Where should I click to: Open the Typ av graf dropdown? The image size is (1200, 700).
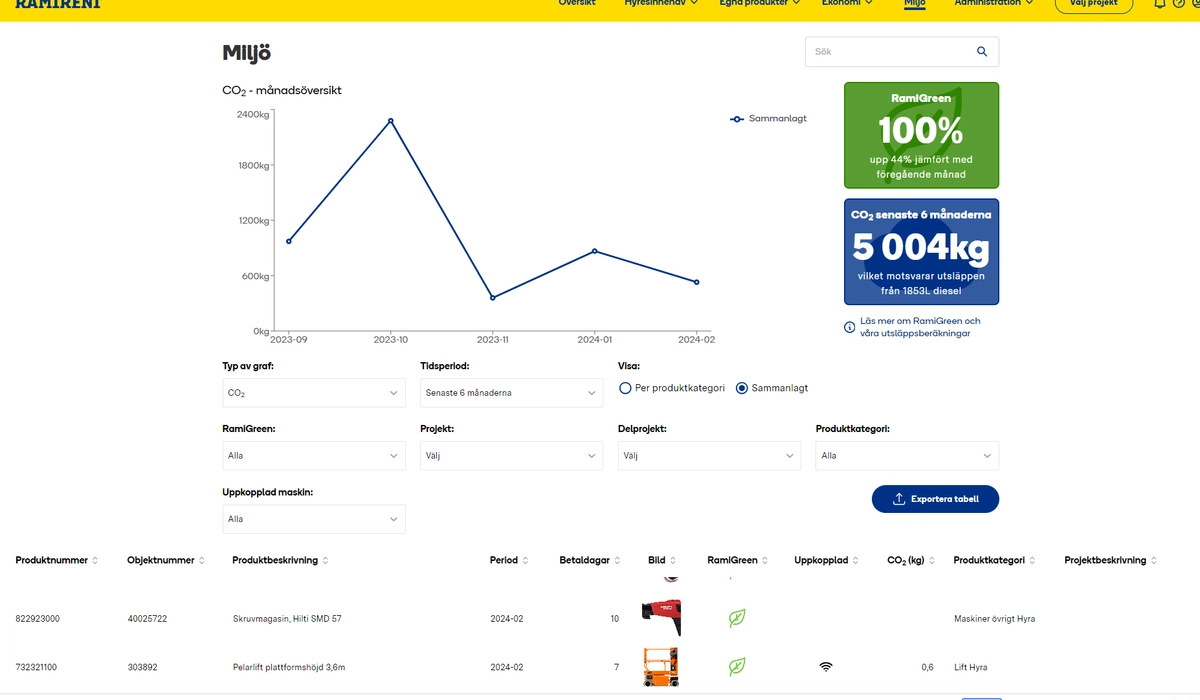point(314,393)
